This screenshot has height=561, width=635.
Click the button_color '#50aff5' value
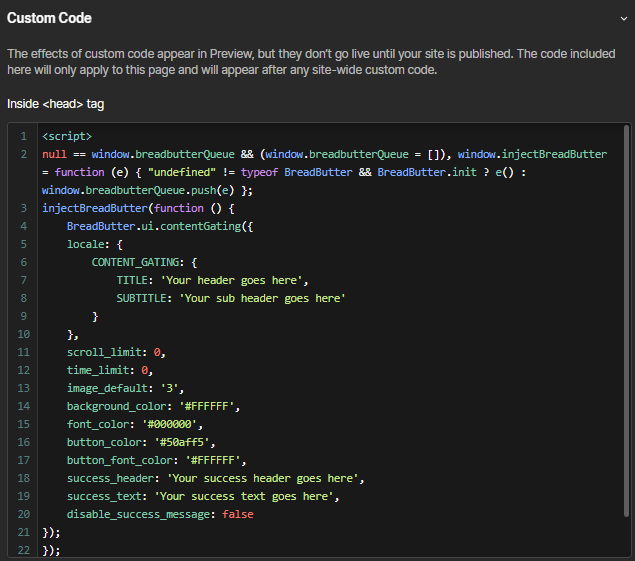tap(181, 442)
